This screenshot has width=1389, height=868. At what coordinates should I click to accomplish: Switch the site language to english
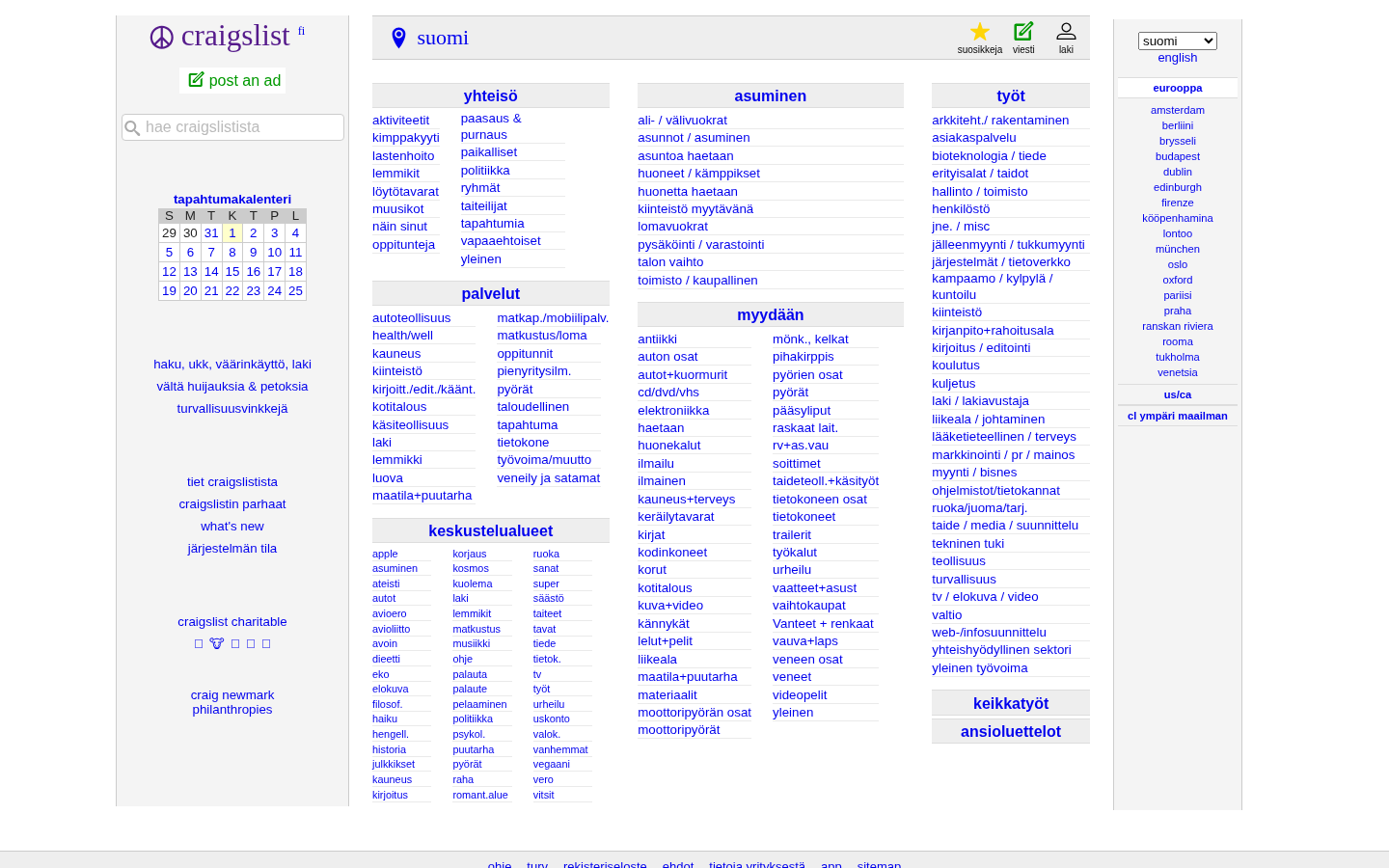[x=1177, y=57]
